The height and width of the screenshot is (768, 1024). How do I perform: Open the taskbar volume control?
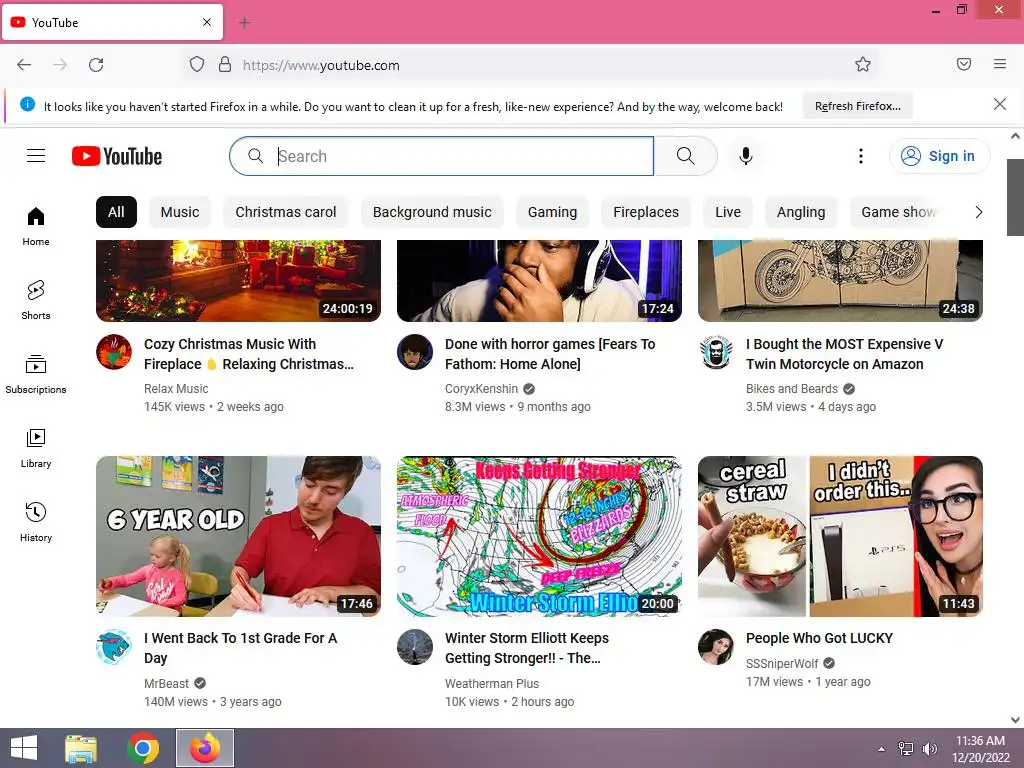tap(929, 748)
